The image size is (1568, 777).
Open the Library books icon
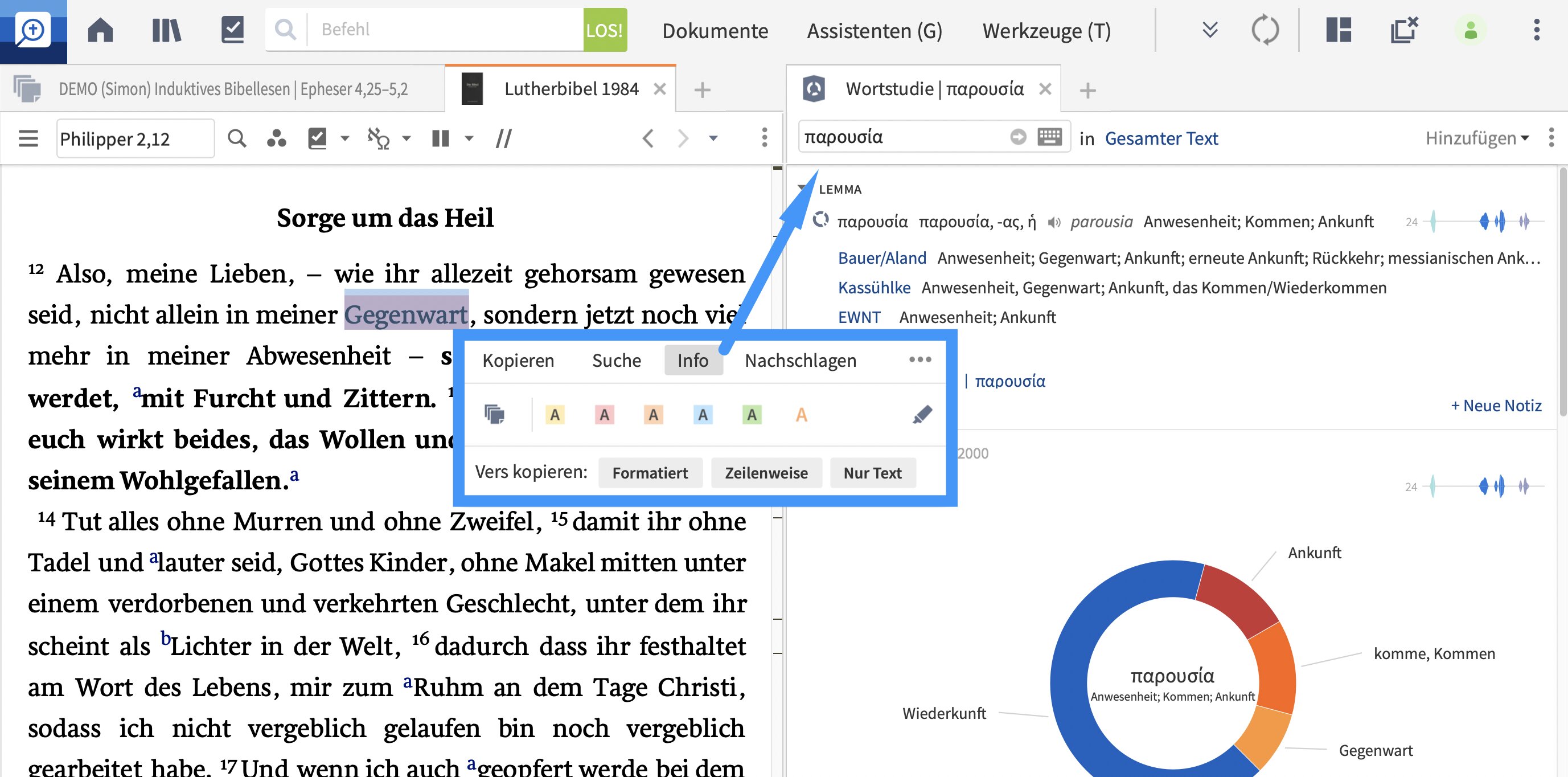(x=166, y=30)
